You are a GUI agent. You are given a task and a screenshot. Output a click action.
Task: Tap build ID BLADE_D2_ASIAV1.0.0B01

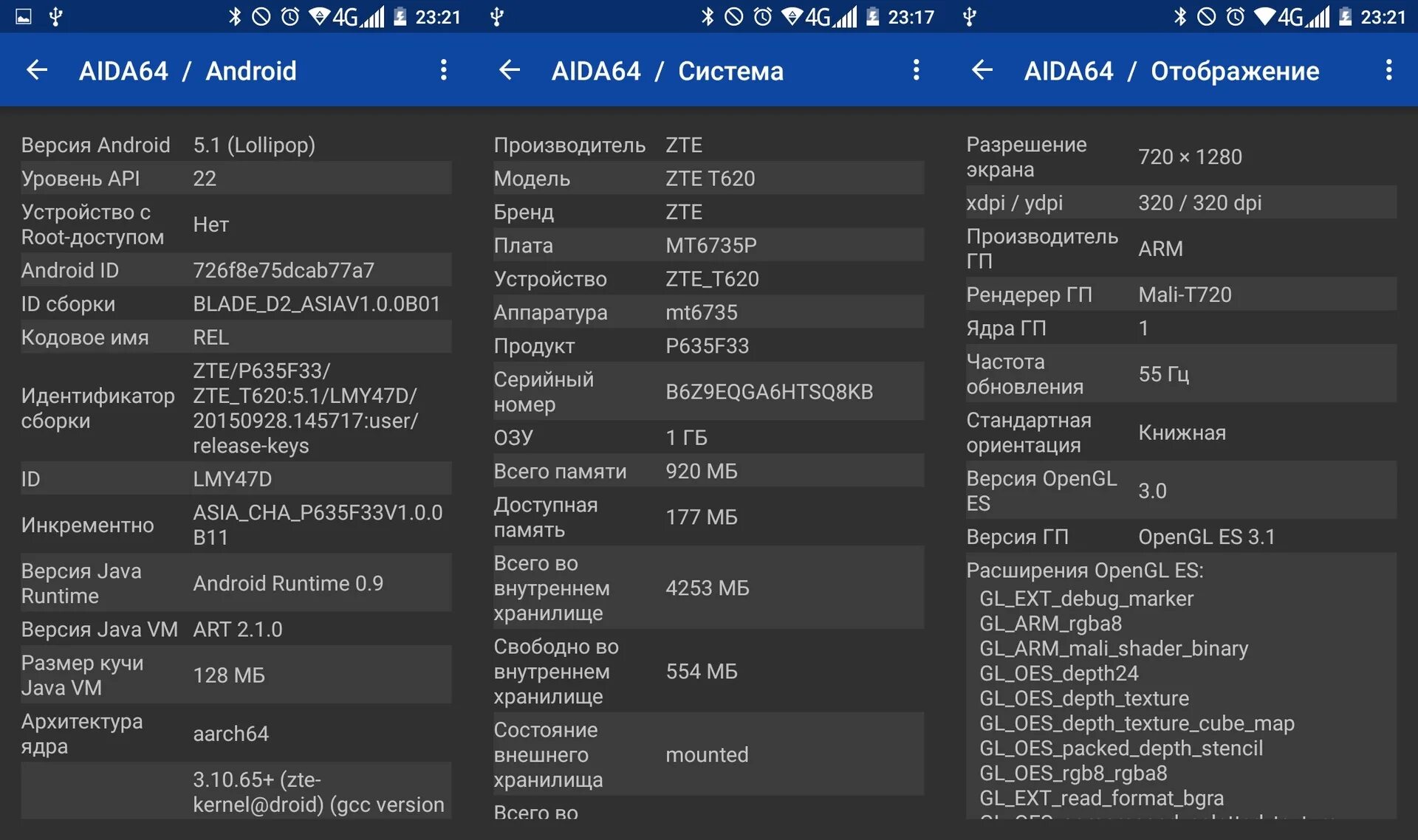click(x=317, y=304)
